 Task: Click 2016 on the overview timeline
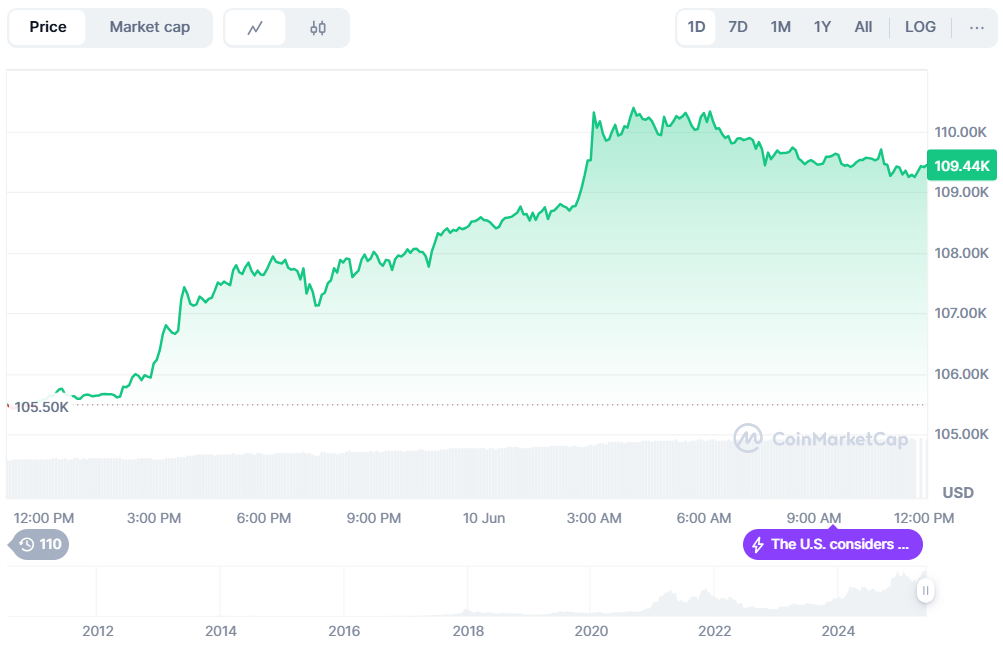pos(344,631)
